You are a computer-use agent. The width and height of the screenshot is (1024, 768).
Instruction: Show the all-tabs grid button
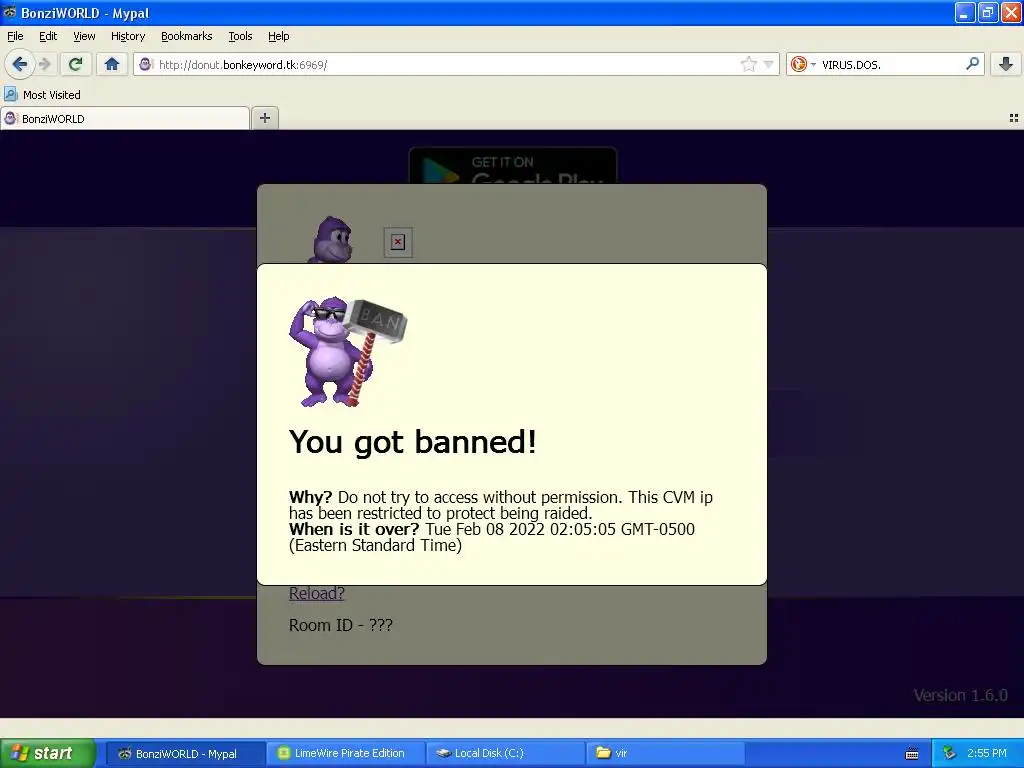1014,118
